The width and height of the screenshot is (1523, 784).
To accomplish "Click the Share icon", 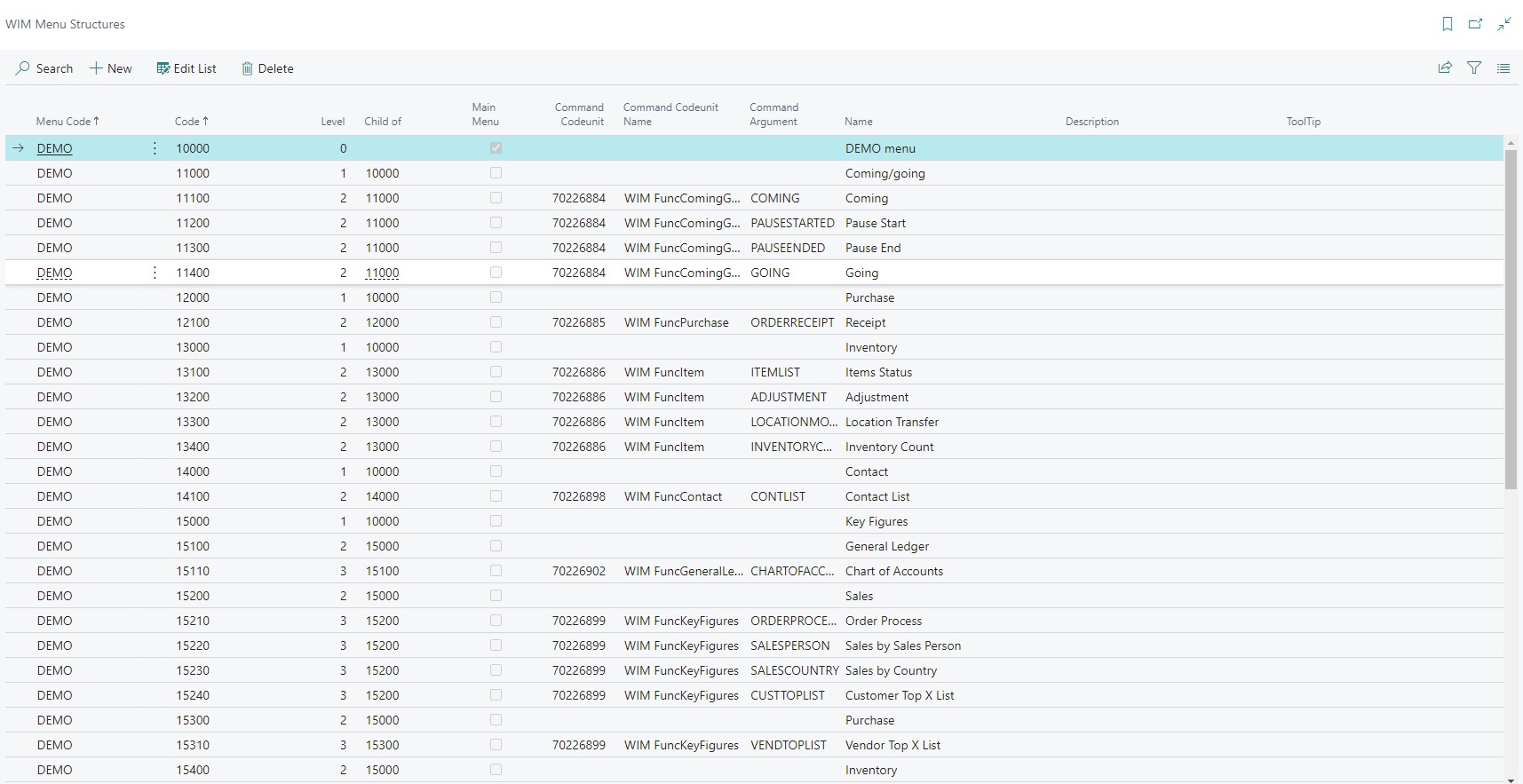I will coord(1445,67).
